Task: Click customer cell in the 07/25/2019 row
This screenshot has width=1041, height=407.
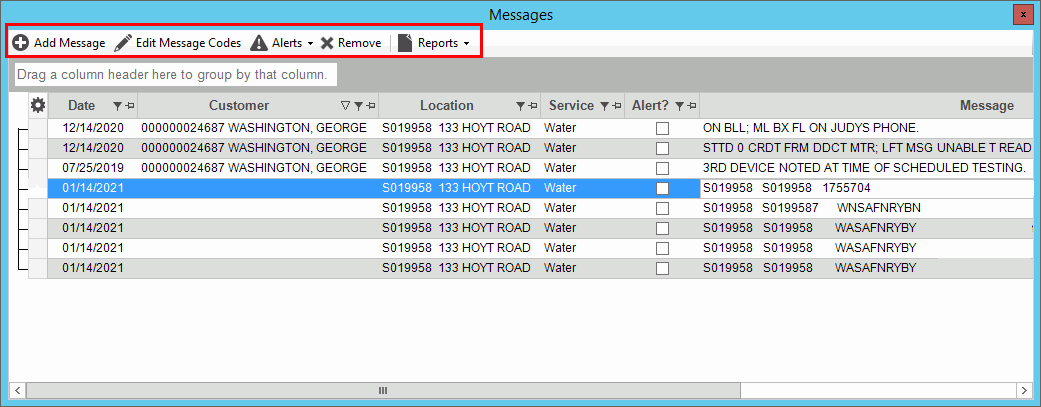Action: click(258, 168)
